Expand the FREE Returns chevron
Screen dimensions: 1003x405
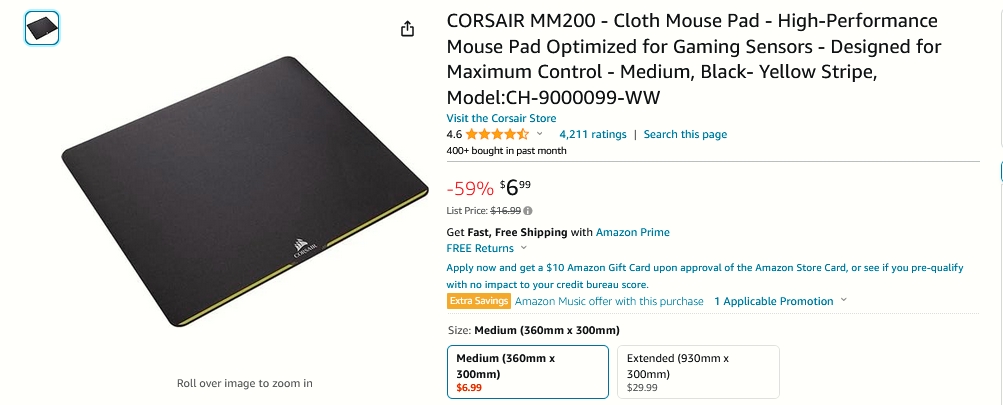524,248
